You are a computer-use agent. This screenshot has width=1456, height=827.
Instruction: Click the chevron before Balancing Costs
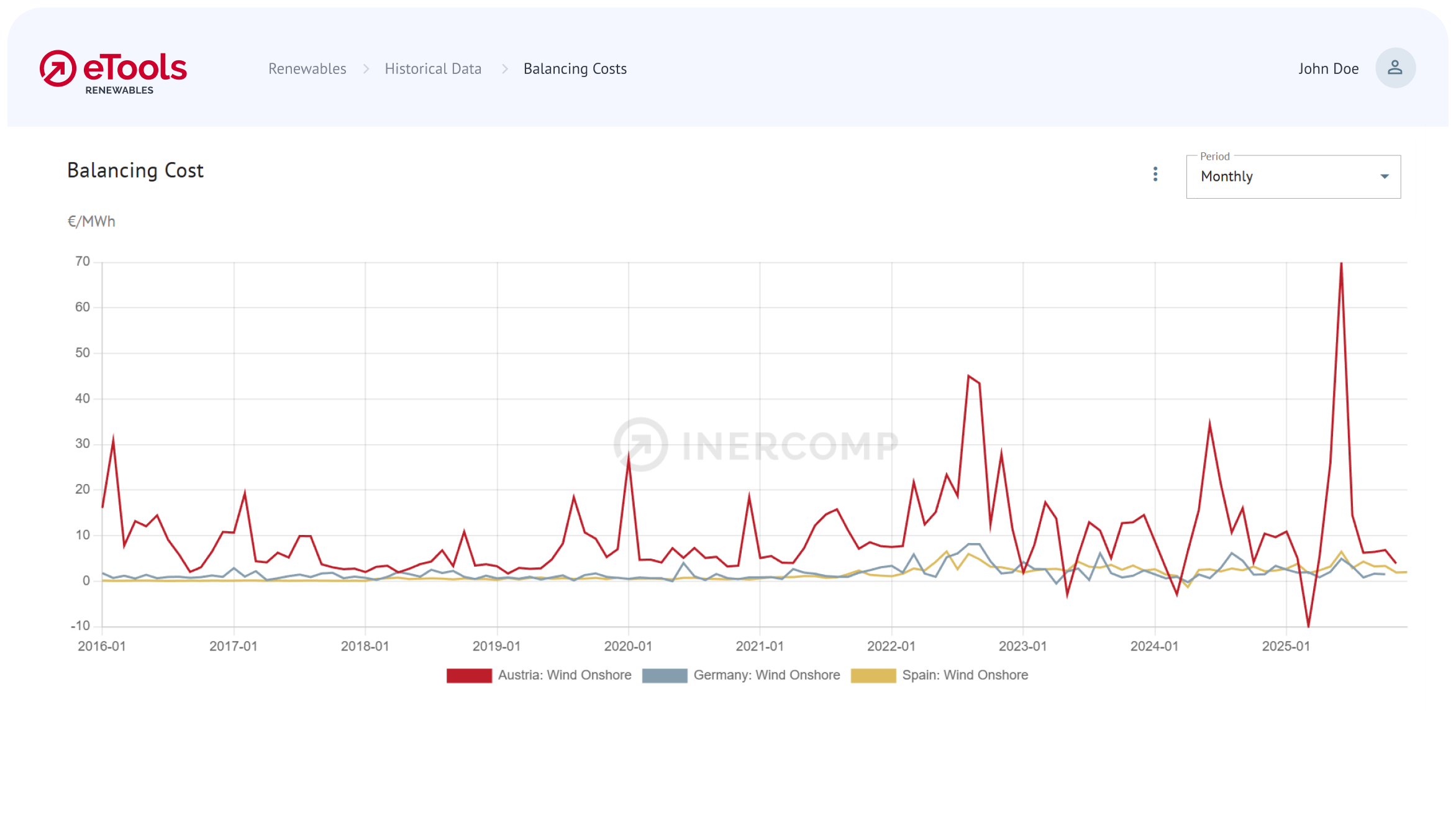[x=504, y=69]
